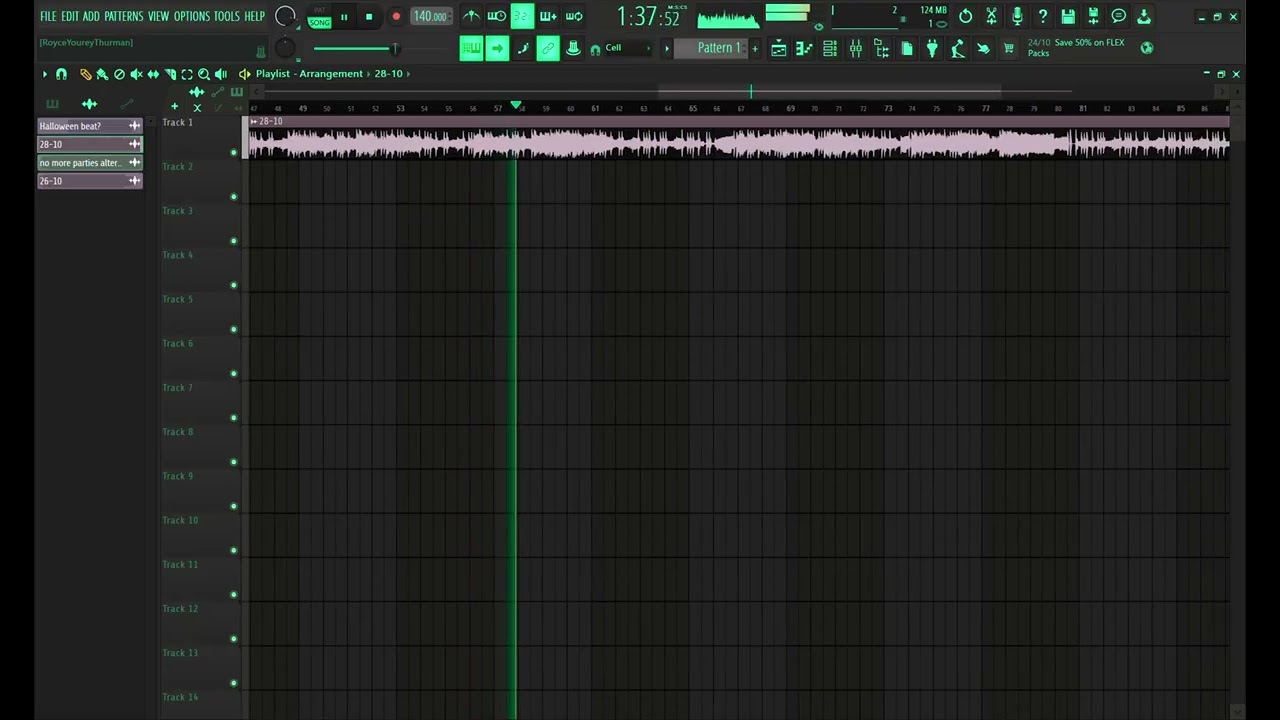Toggle step editing mode icon

[522, 48]
